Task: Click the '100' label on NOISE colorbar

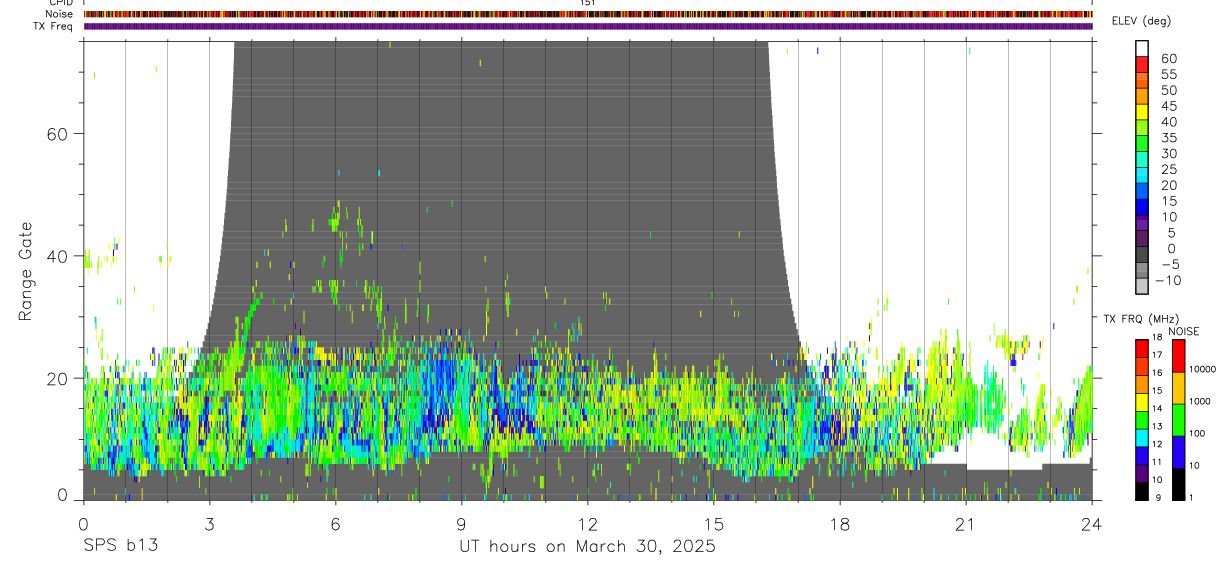Action: [x=1197, y=434]
